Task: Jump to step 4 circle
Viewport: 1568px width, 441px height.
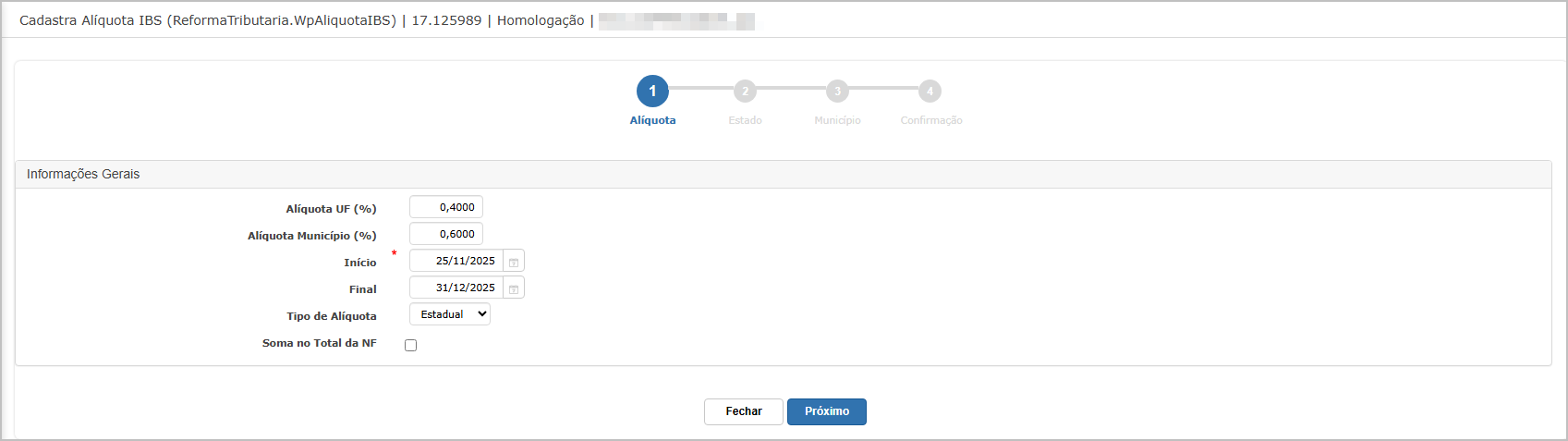Action: [930, 91]
